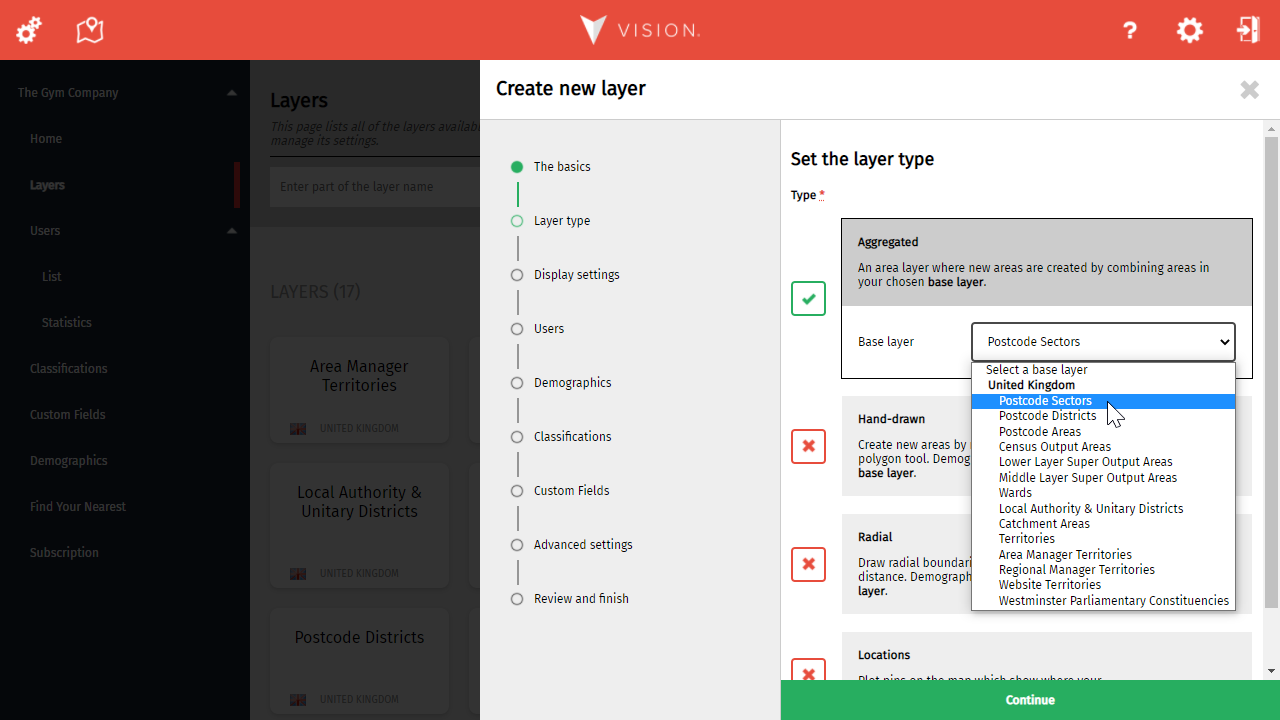This screenshot has width=1280, height=720.
Task: Open the settings gear icon
Action: [x=1189, y=30]
